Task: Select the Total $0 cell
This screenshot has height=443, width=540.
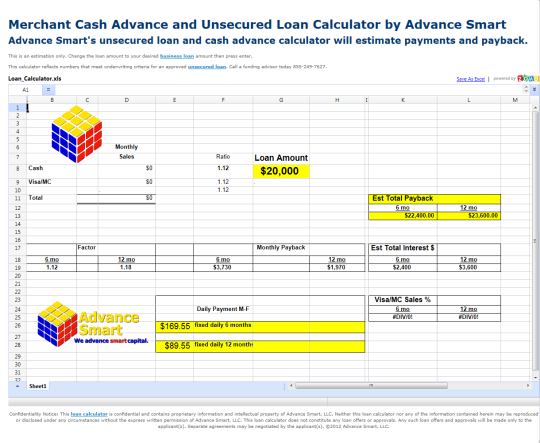Action: coord(127,199)
